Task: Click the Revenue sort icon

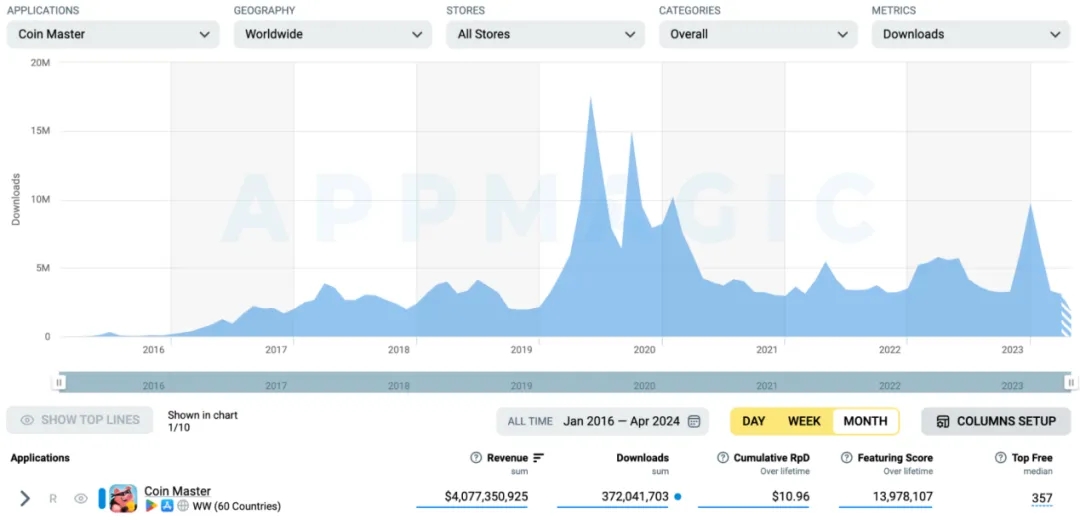Action: pos(539,458)
